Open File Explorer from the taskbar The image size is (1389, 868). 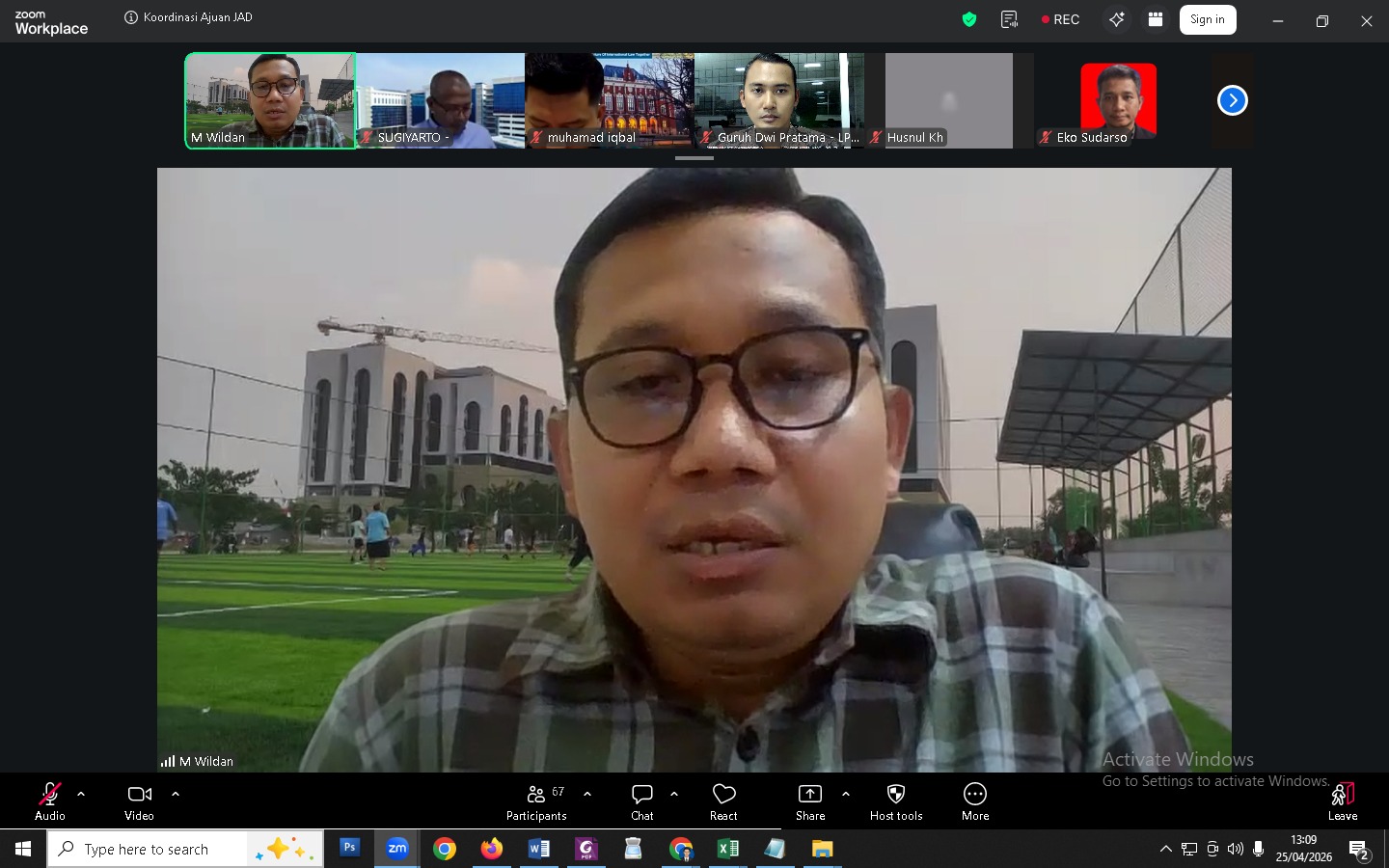(823, 849)
